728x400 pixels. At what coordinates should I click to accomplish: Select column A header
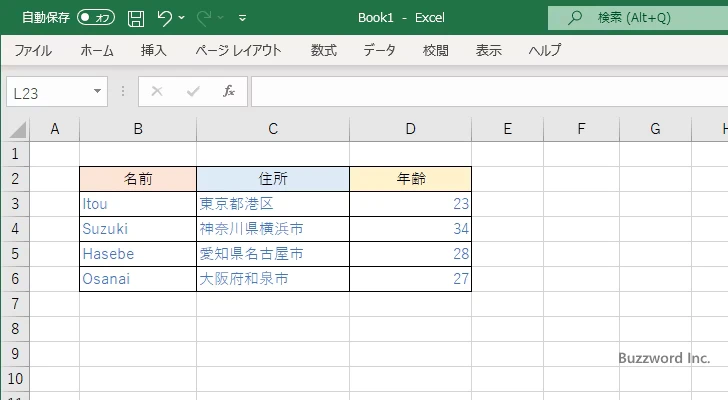(x=55, y=129)
